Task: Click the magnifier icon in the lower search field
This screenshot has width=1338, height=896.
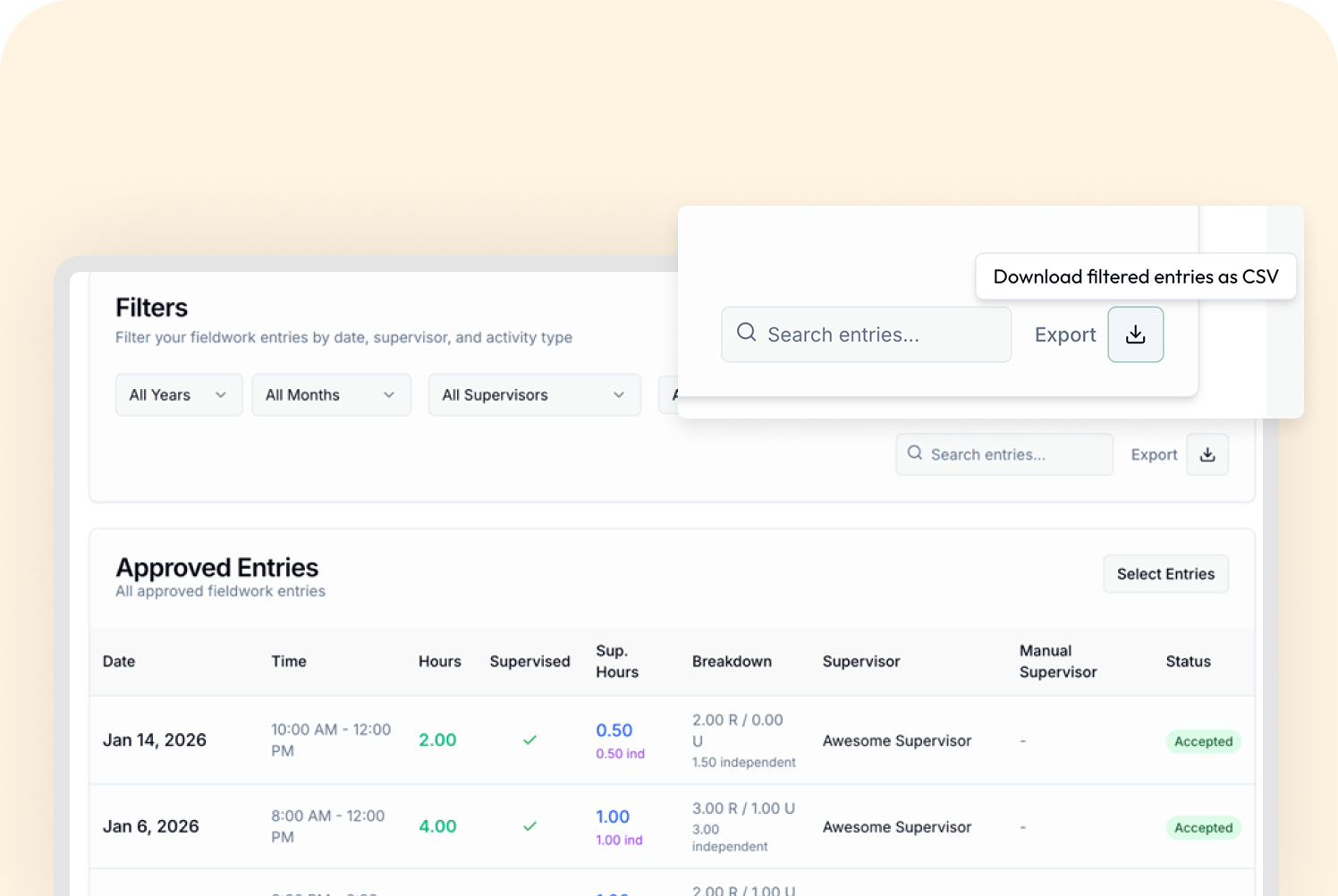Action: click(914, 453)
